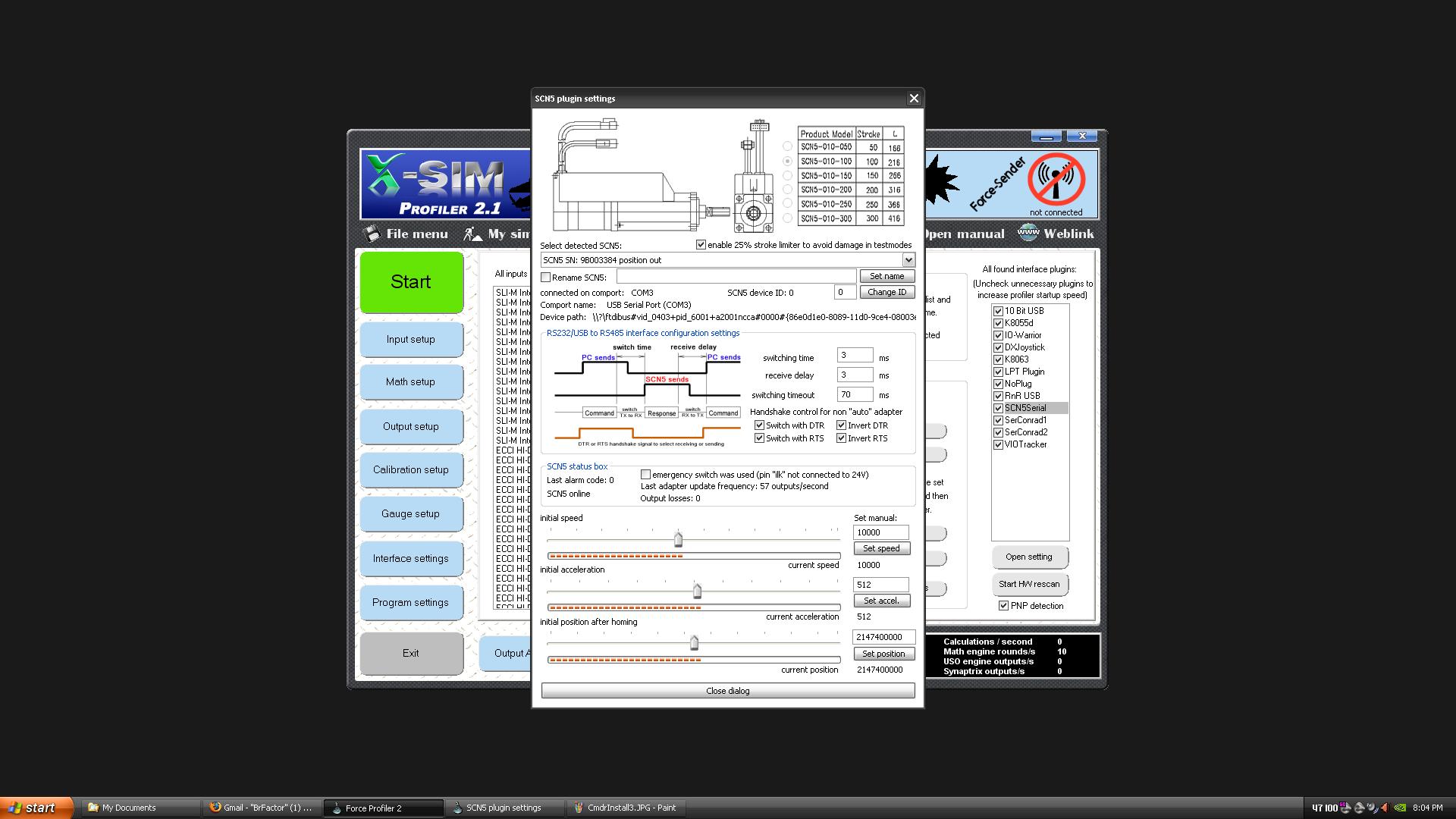This screenshot has height=819, width=1456.
Task: Click the volume speaker tray icon
Action: click(x=1385, y=808)
